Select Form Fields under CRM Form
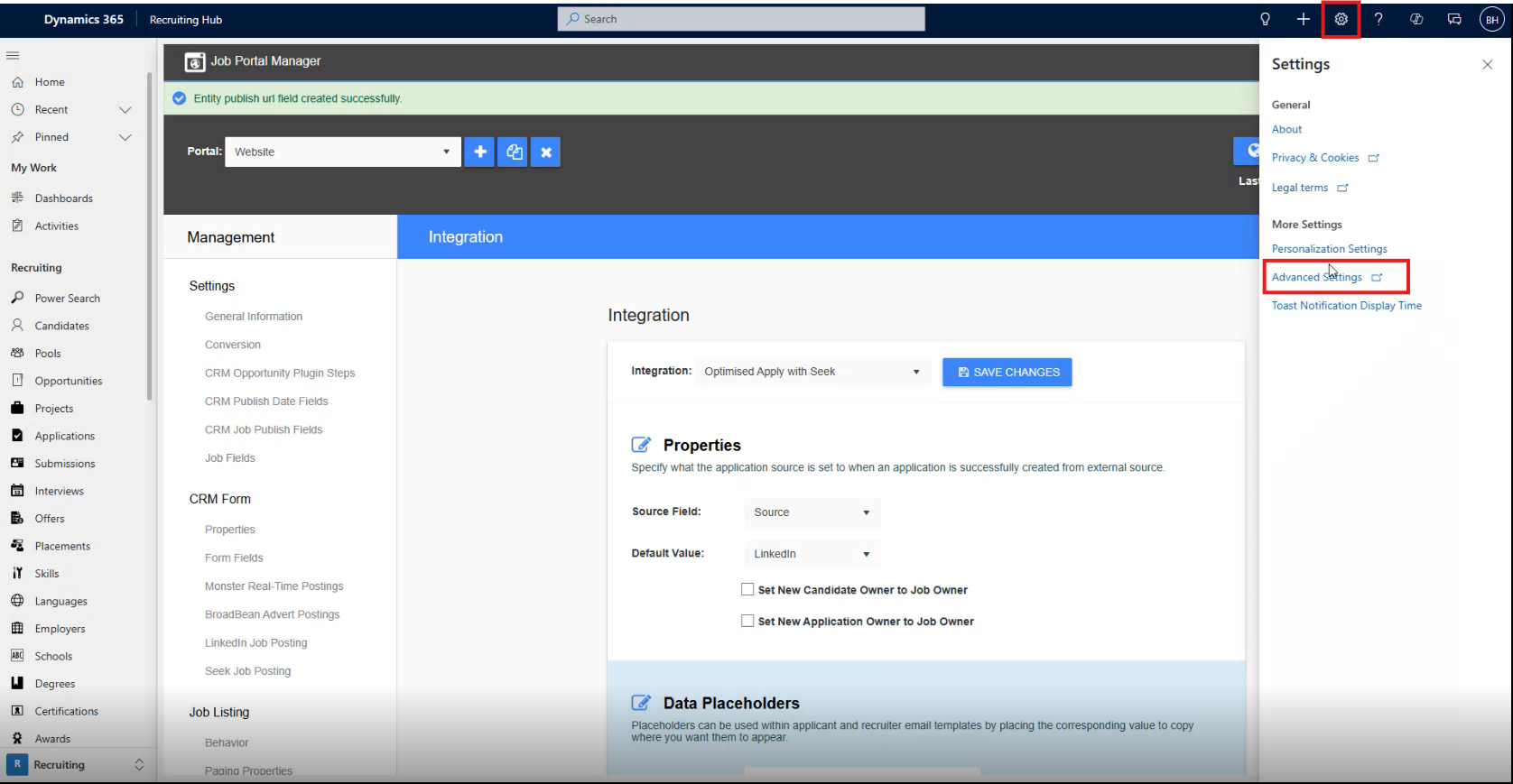 234,558
